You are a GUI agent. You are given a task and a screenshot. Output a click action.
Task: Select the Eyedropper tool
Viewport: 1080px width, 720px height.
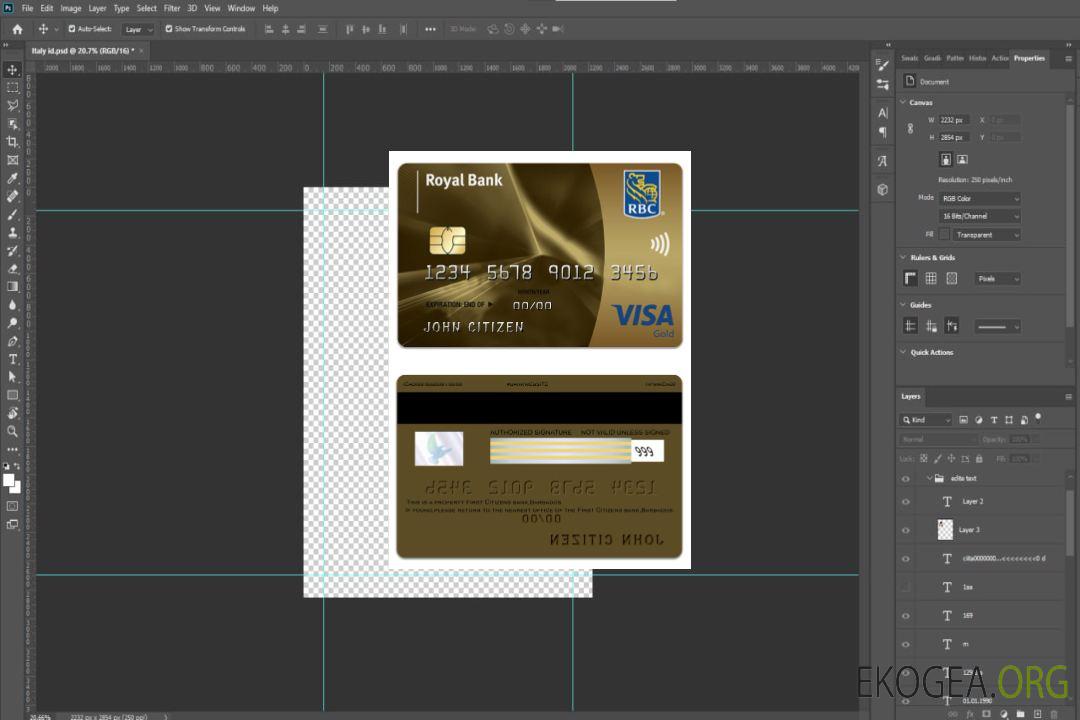tap(12, 178)
